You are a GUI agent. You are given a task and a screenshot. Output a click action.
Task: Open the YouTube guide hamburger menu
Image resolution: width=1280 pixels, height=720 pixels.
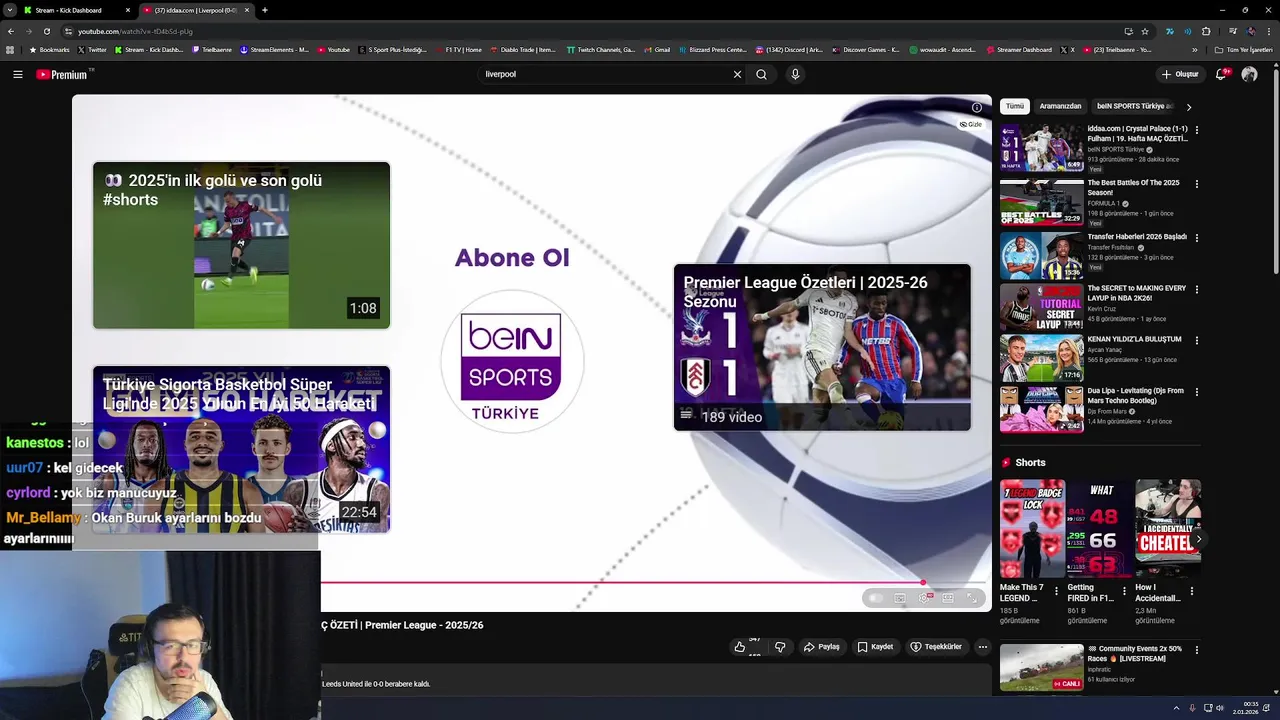click(x=17, y=74)
